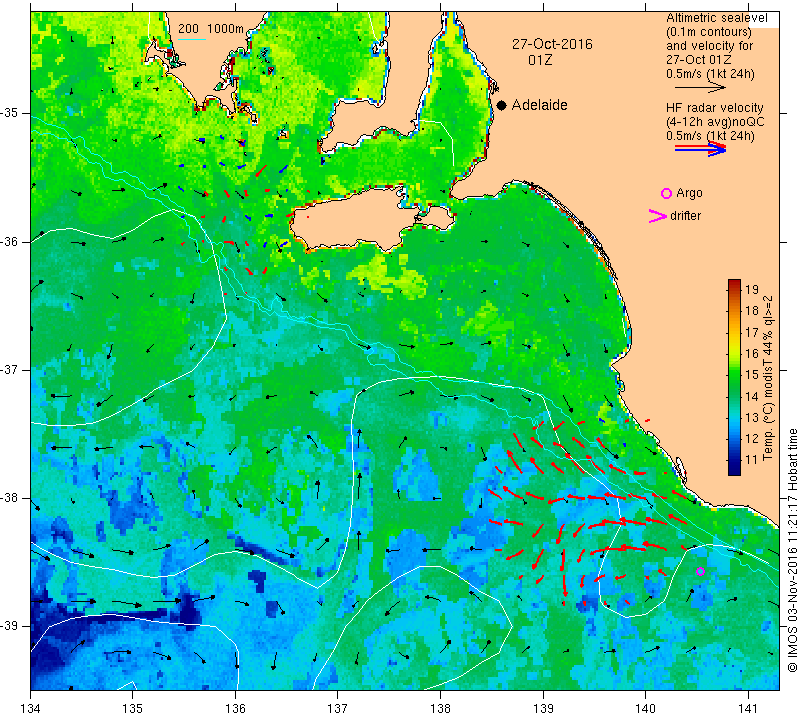Click the Argo float marker near 140.5E
This screenshot has width=800, height=720.
[x=700, y=571]
